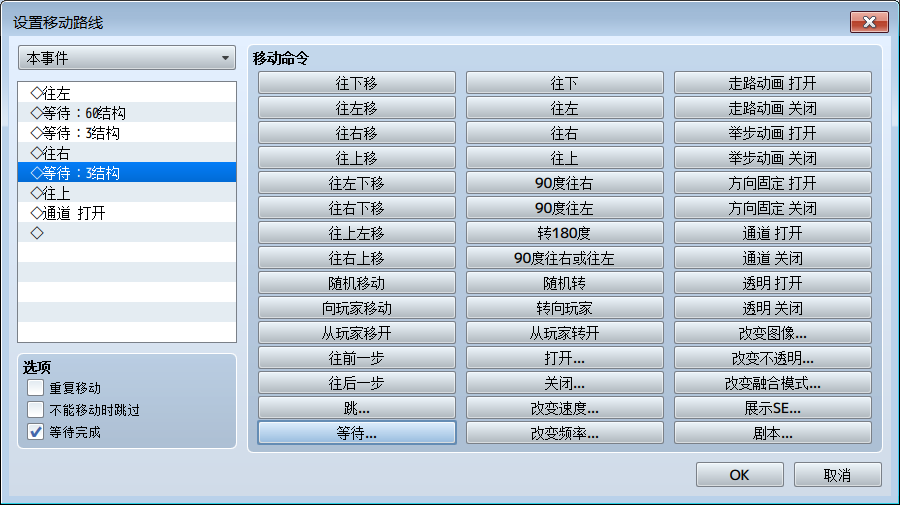900x505 pixels.
Task: Select the ◇往右 route entry
Action: (x=127, y=153)
